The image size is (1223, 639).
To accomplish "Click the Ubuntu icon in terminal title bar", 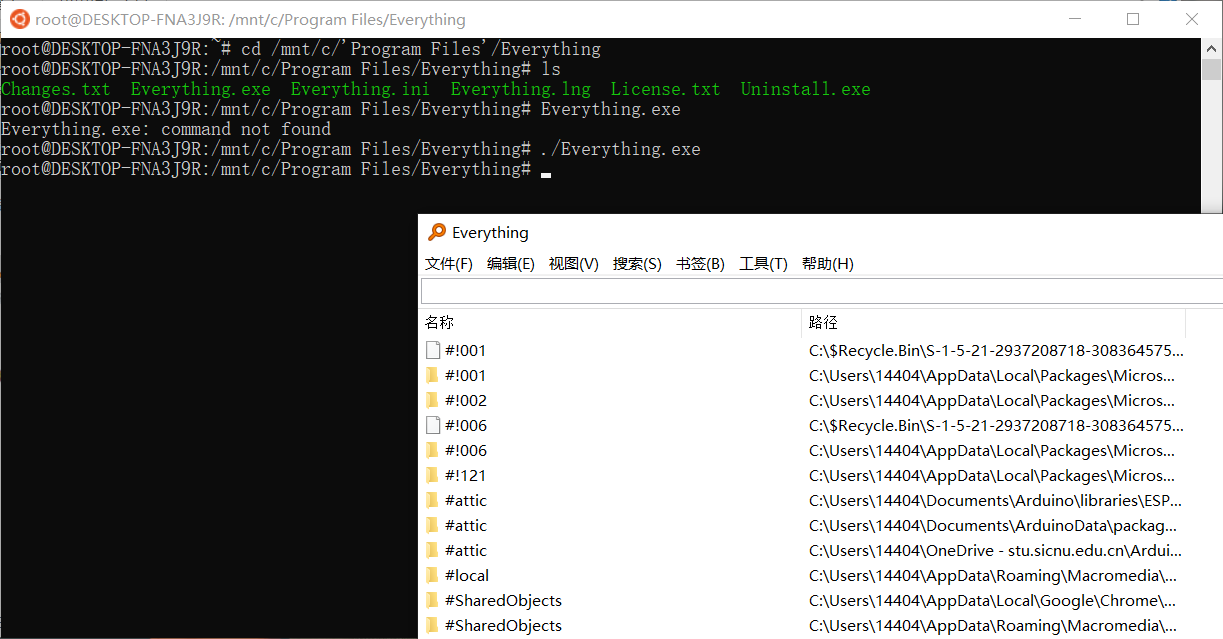I will pyautogui.click(x=18, y=19).
